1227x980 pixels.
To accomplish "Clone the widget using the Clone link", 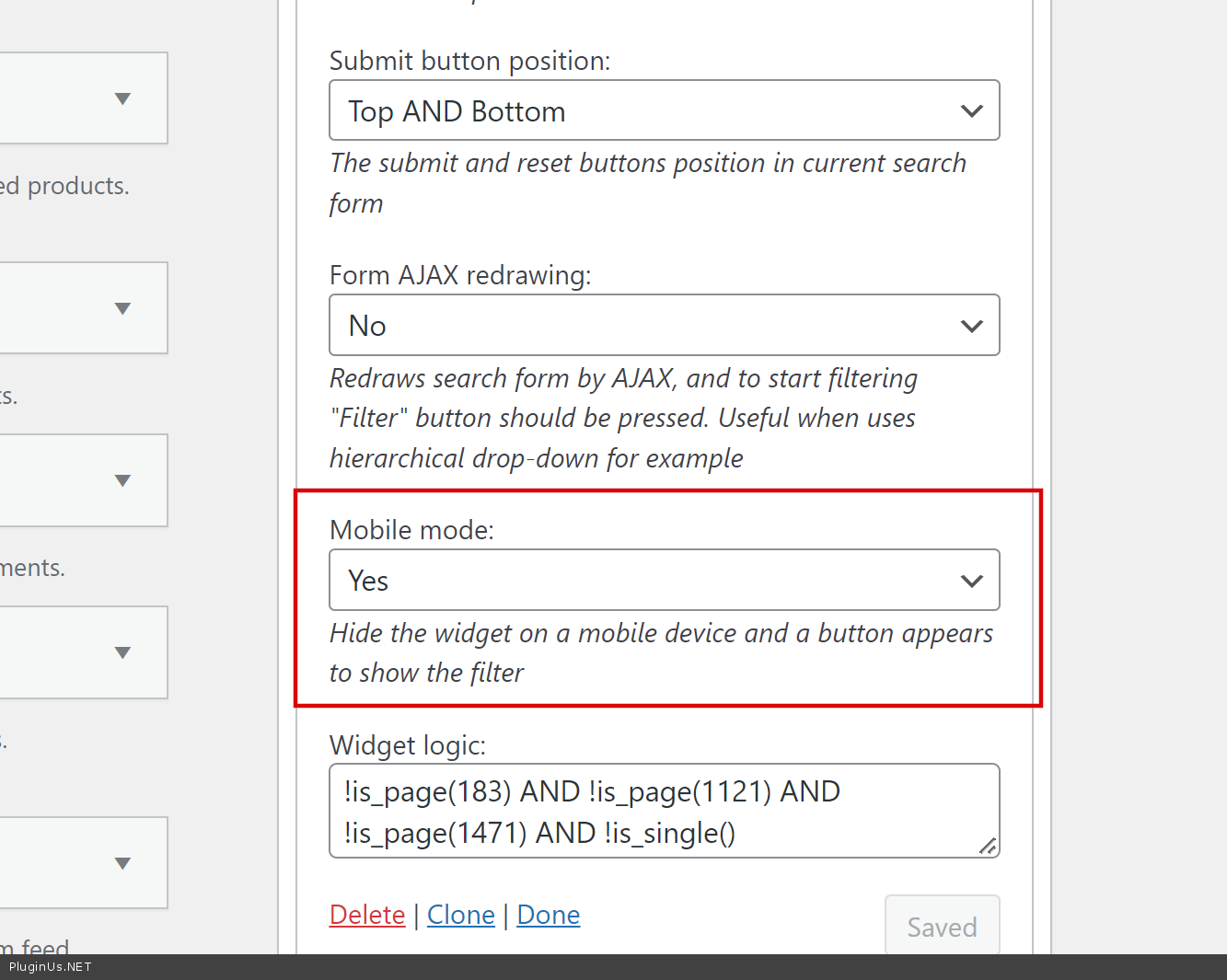I will click(x=461, y=915).
